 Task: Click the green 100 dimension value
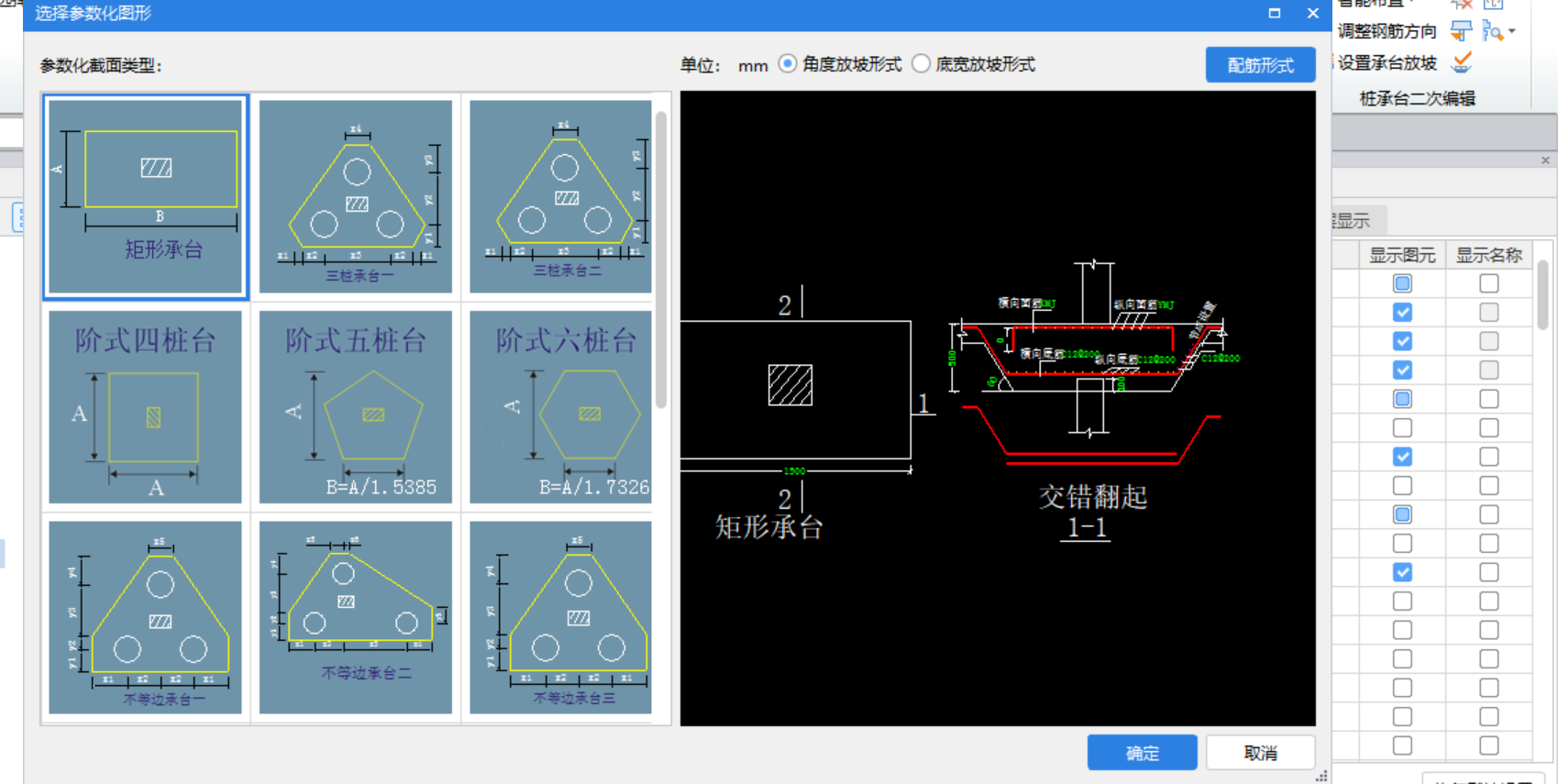coord(1121,383)
